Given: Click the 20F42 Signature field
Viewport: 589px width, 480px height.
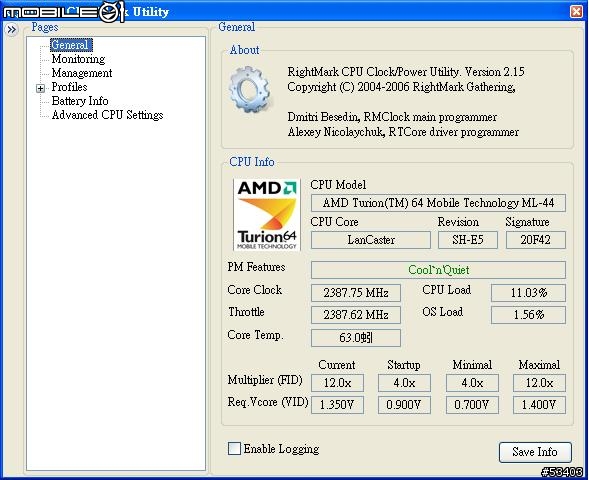Looking at the screenshot, I should 535,240.
